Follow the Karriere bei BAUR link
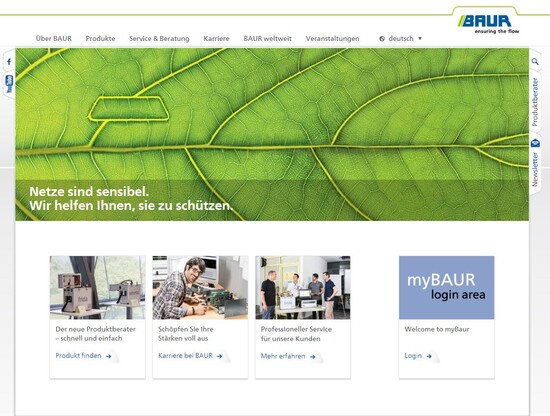Image resolution: width=550 pixels, height=416 pixels. [185, 356]
